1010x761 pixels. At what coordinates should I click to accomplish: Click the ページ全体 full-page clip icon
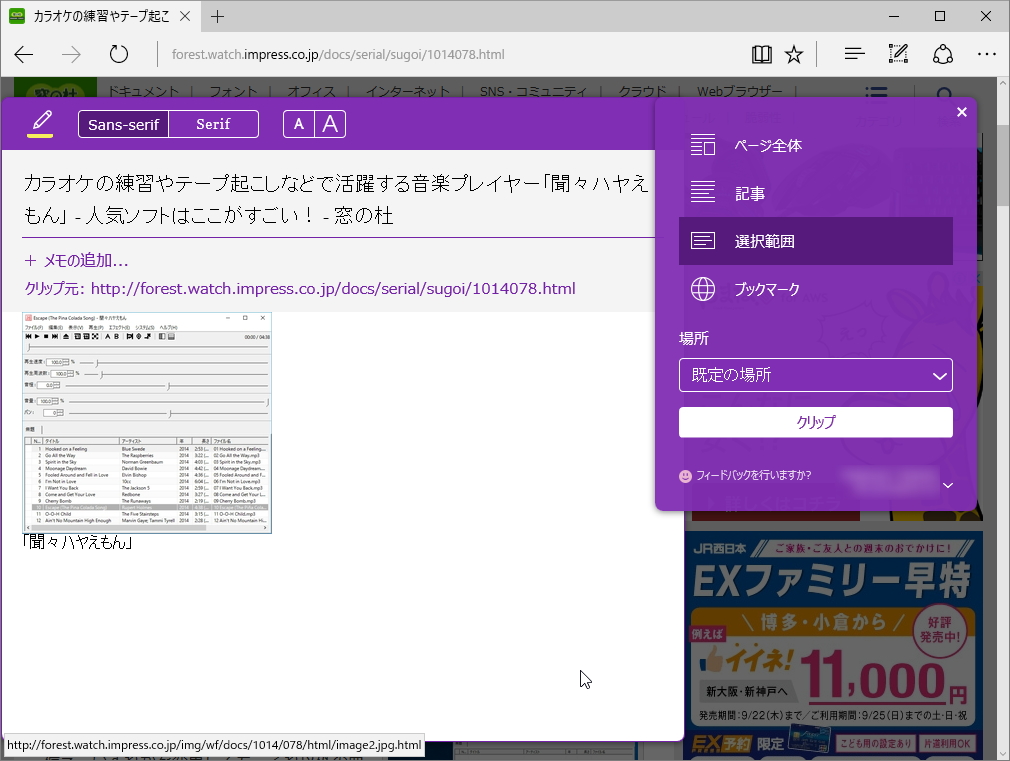coord(704,145)
